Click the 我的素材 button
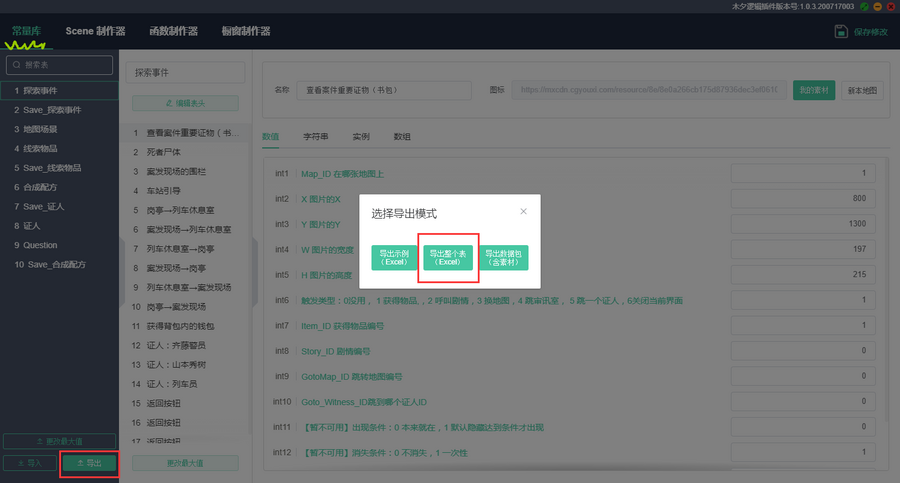Screen dimensions: 900x483 pyautogui.click(x=814, y=90)
